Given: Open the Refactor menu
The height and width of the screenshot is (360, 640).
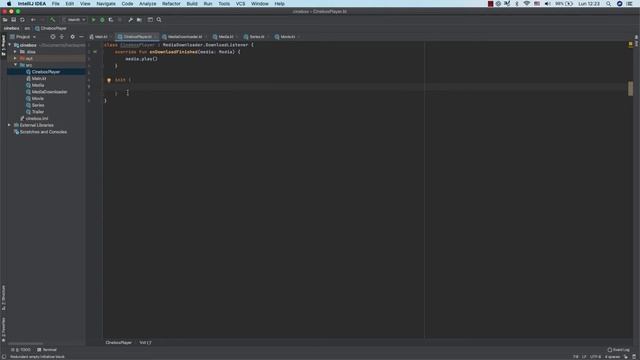Looking at the screenshot, I should (171, 4).
